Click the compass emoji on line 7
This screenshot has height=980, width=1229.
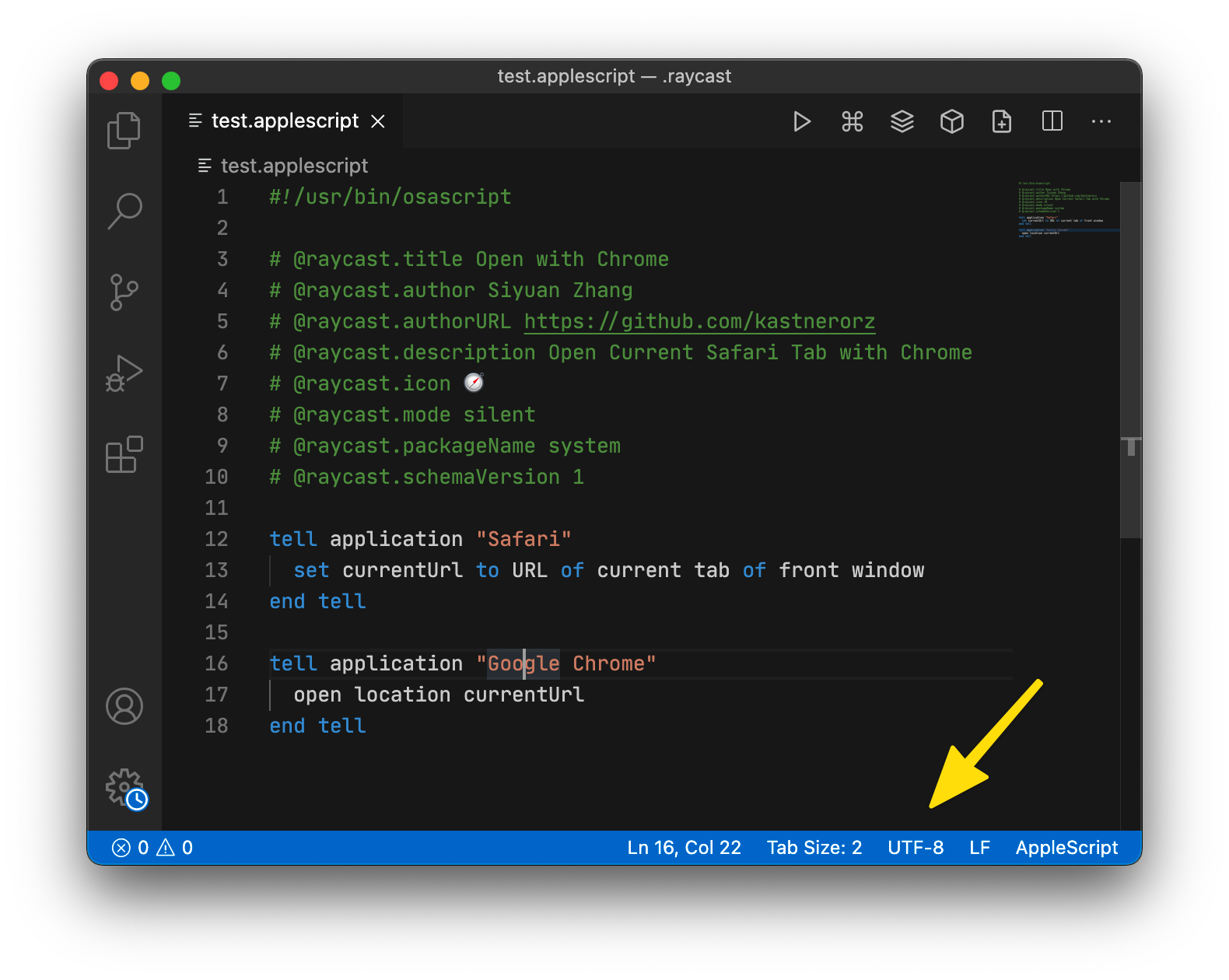pos(474,383)
